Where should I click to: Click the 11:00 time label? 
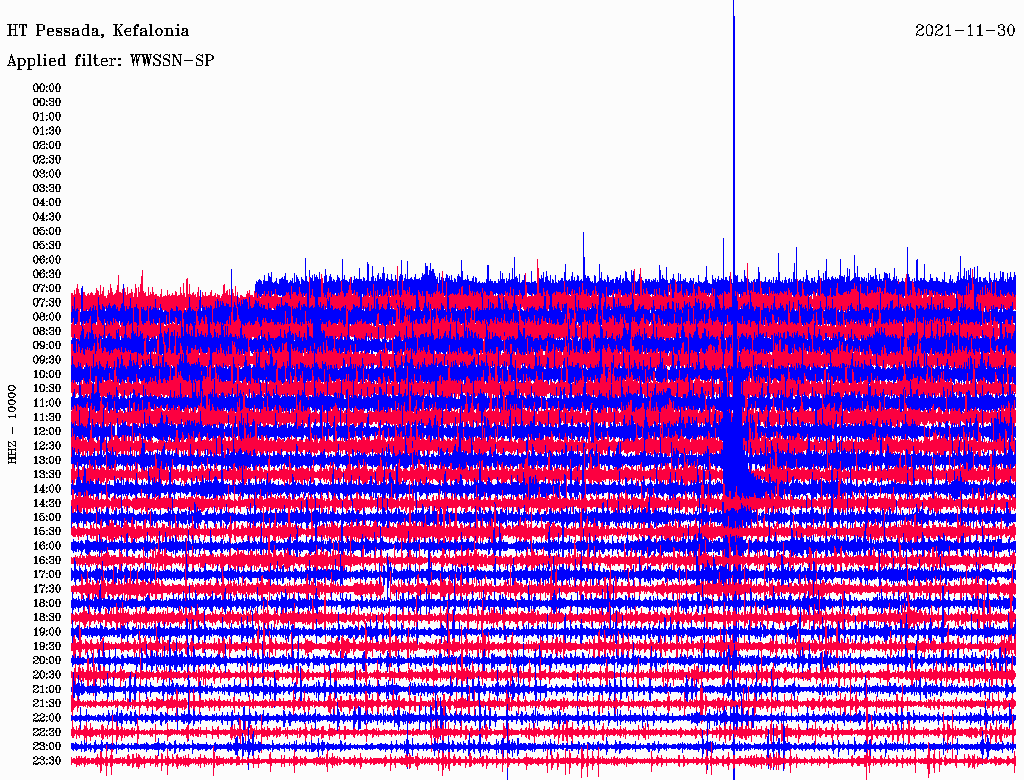[x=47, y=403]
